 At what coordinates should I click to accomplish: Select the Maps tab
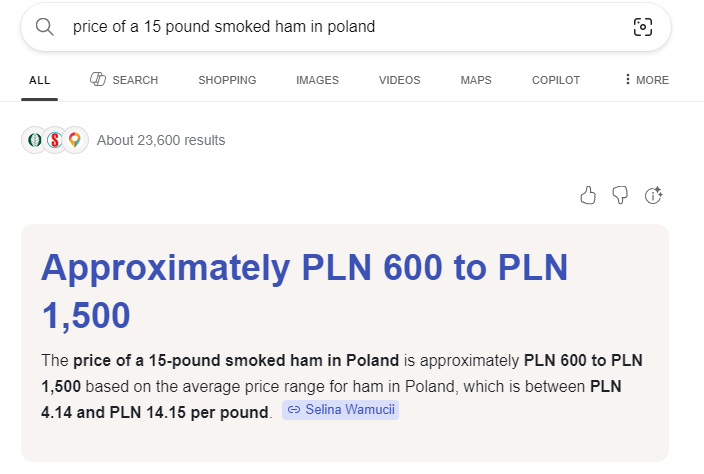476,80
